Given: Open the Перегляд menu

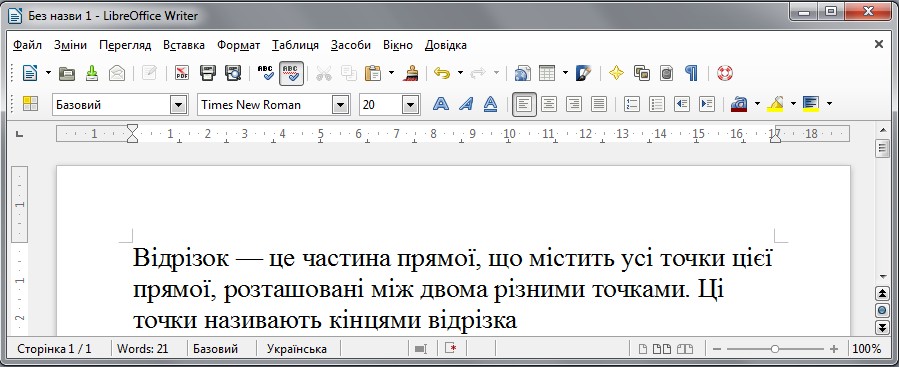Looking at the screenshot, I should pos(125,45).
